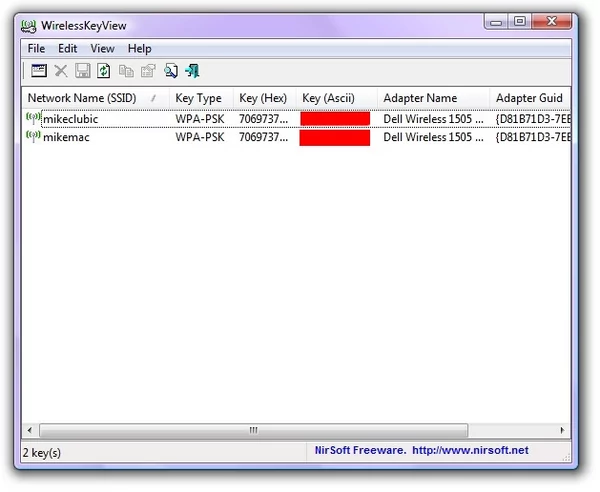Select the mikeclubic network row
This screenshot has height=492, width=600.
click(x=297, y=119)
